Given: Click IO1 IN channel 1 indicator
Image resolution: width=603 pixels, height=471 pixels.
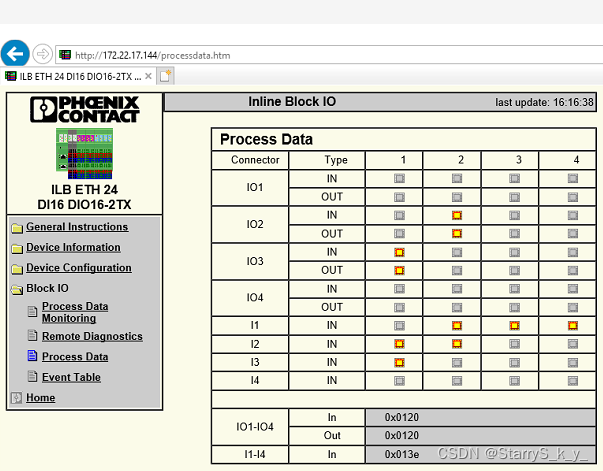Looking at the screenshot, I should pyautogui.click(x=400, y=178).
